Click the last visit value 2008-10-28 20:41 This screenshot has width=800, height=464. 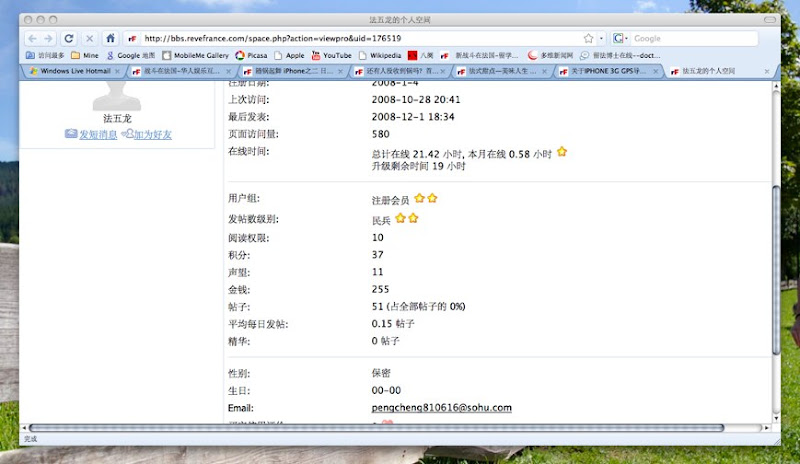click(x=416, y=100)
